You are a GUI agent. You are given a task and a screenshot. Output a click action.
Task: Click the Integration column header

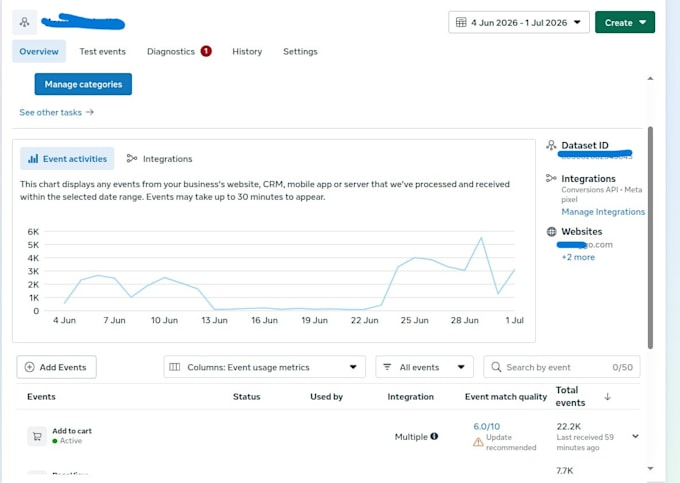click(x=410, y=397)
